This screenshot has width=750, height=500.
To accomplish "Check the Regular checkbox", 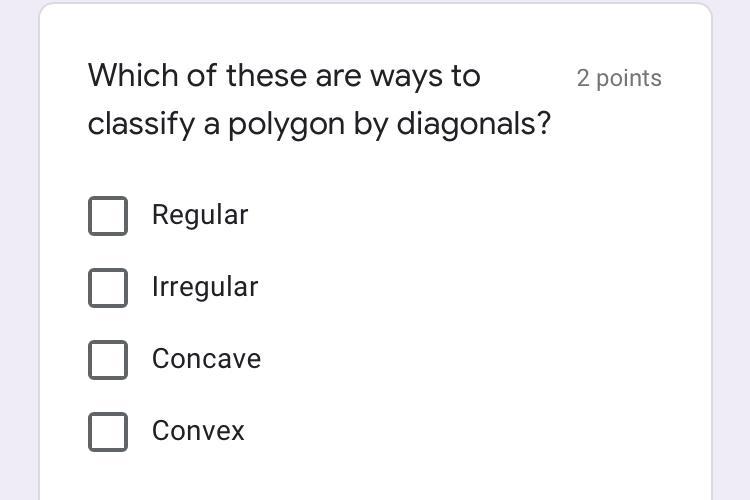I will [108, 216].
